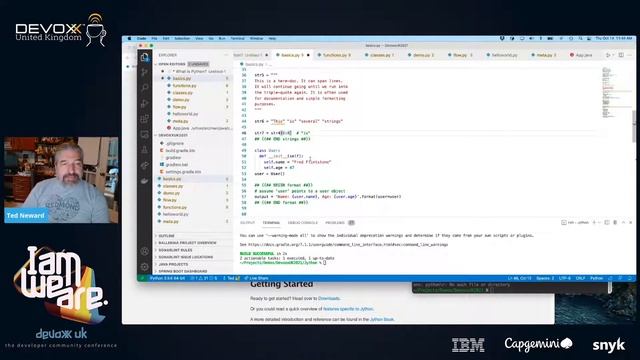Follow the Jython Book link in browser
This screenshot has width=640, height=360.
382,319
